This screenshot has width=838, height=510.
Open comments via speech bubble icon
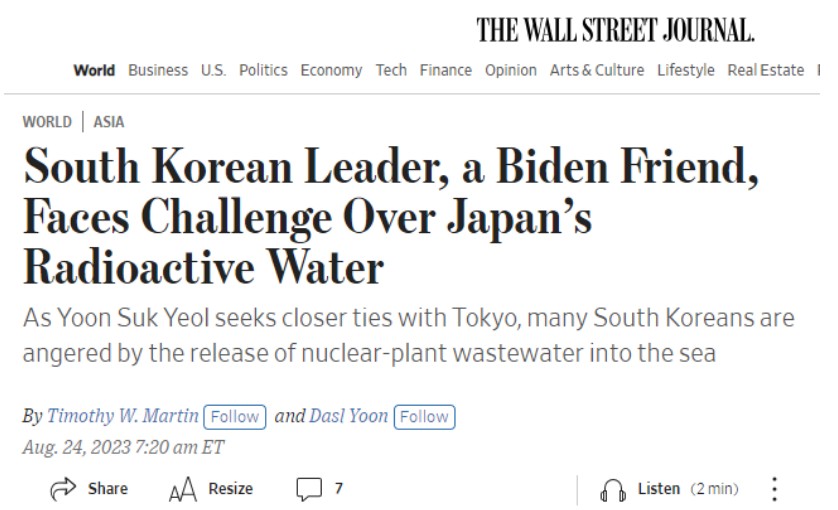click(x=307, y=489)
